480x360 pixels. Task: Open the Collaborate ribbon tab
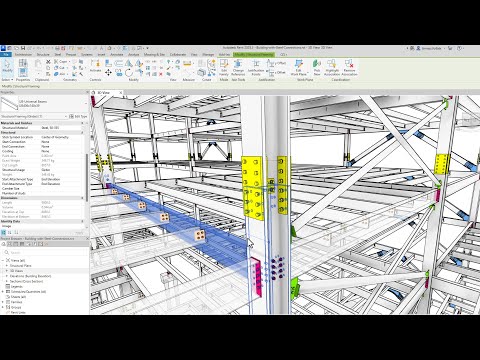[x=178, y=54]
